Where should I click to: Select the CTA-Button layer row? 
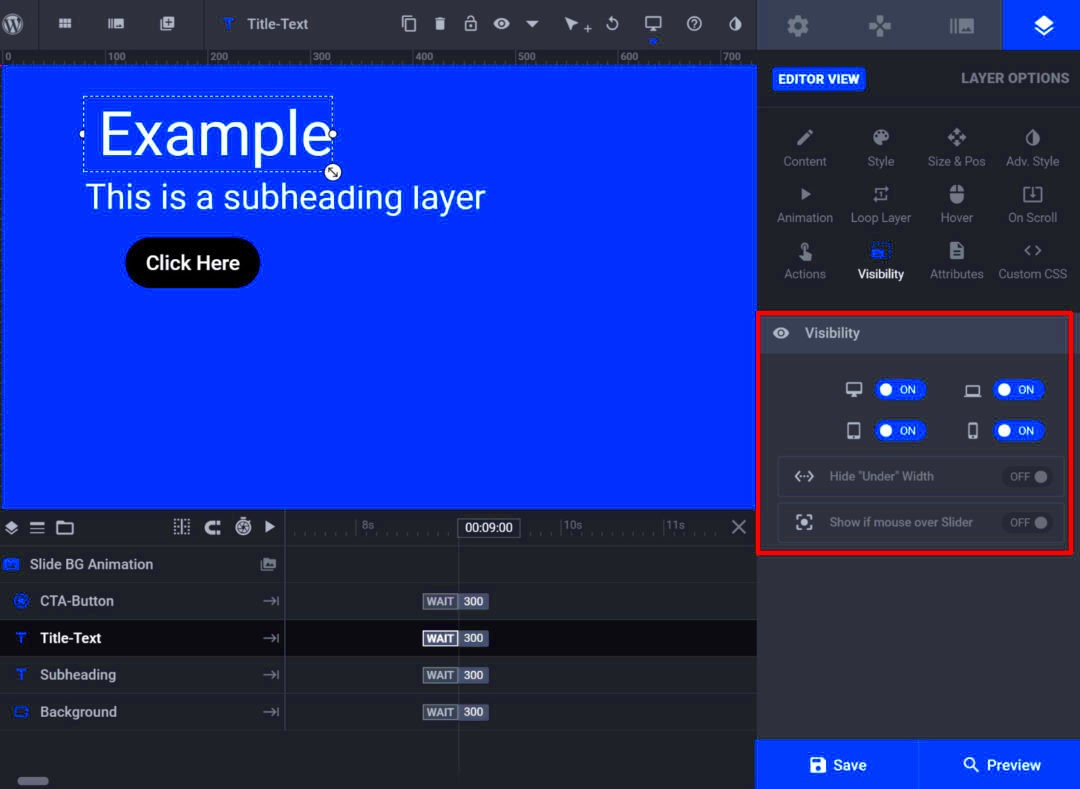click(143, 601)
